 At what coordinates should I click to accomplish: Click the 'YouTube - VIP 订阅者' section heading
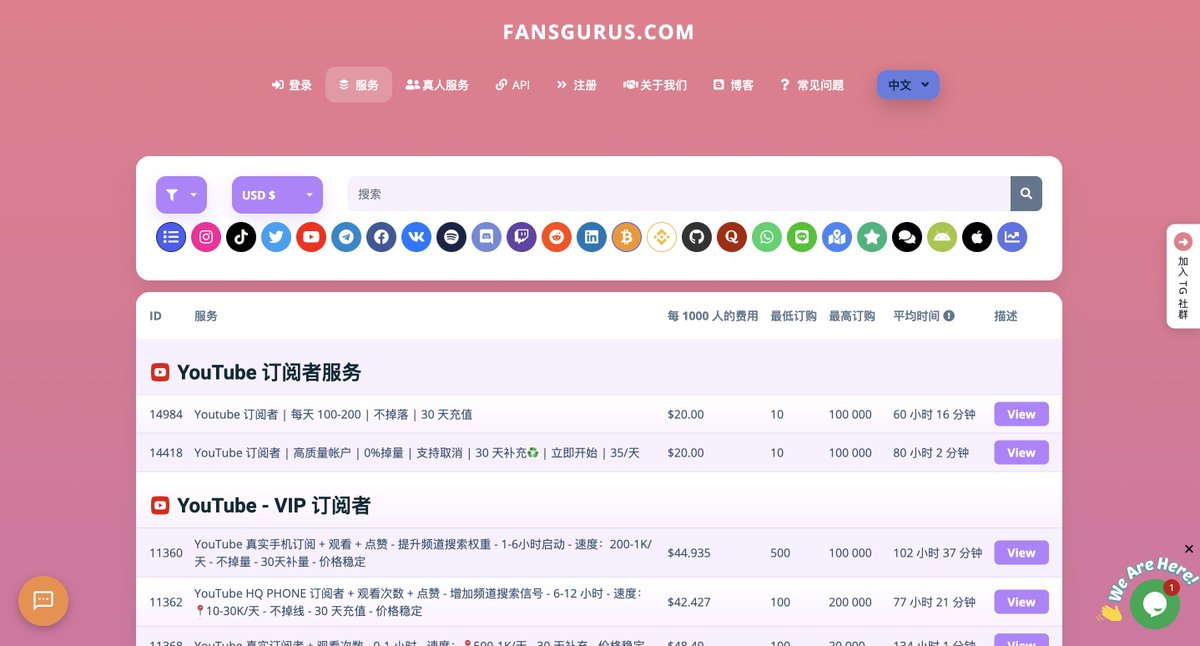tap(274, 505)
